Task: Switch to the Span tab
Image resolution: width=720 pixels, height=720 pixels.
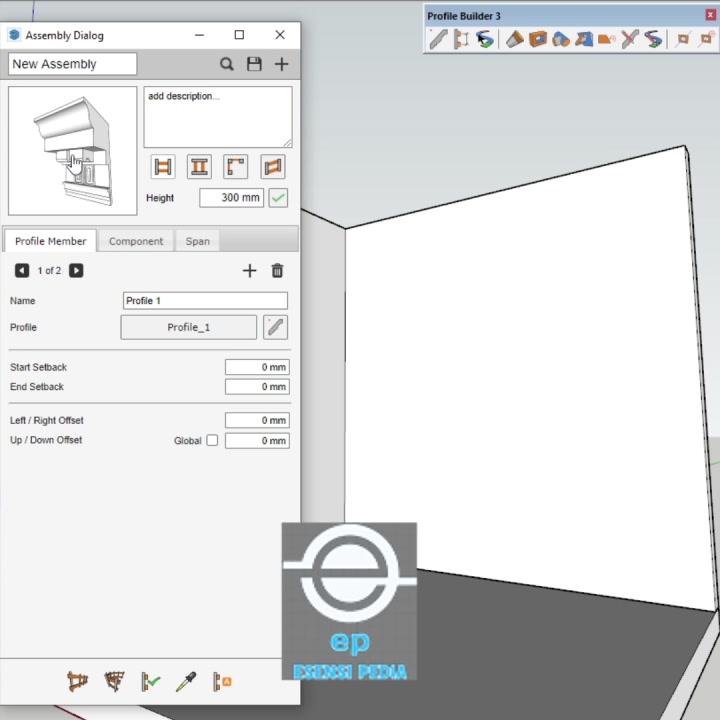Action: coord(197,241)
